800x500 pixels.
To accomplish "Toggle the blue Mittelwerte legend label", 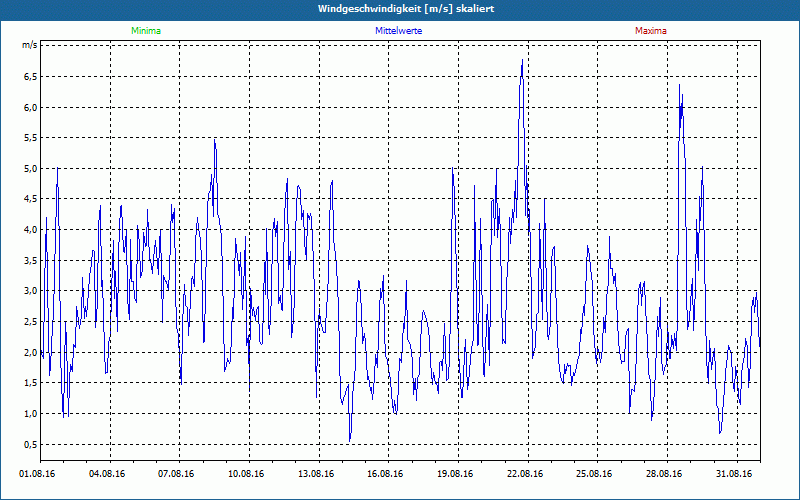I will point(398,31).
